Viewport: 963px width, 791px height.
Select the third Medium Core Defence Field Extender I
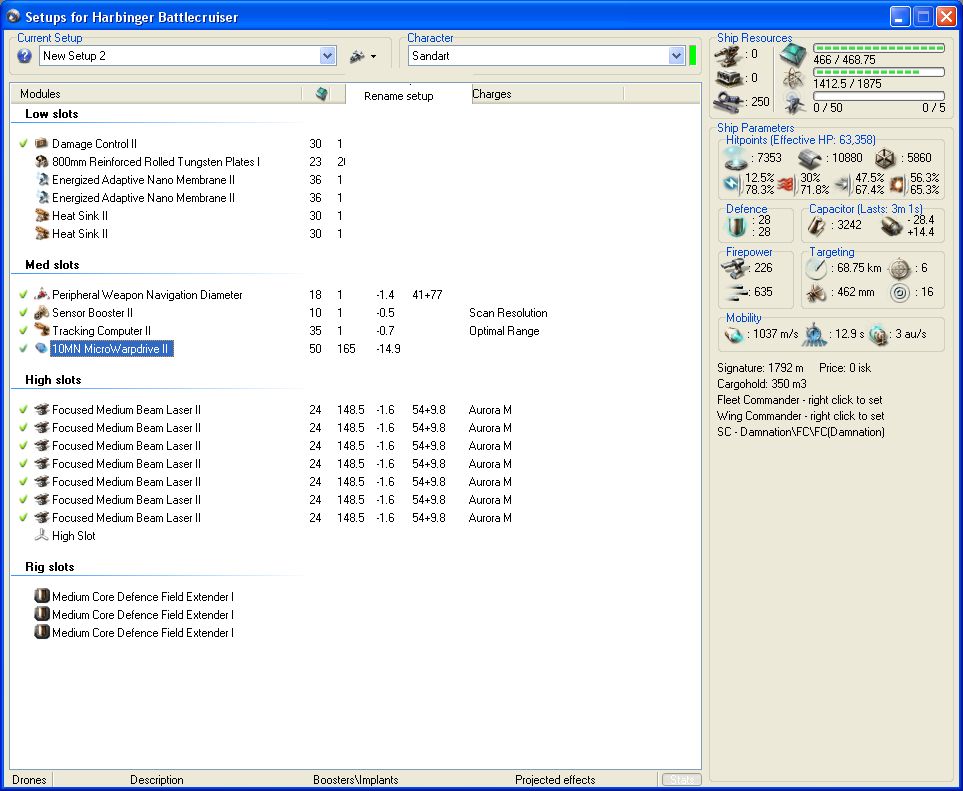point(142,633)
